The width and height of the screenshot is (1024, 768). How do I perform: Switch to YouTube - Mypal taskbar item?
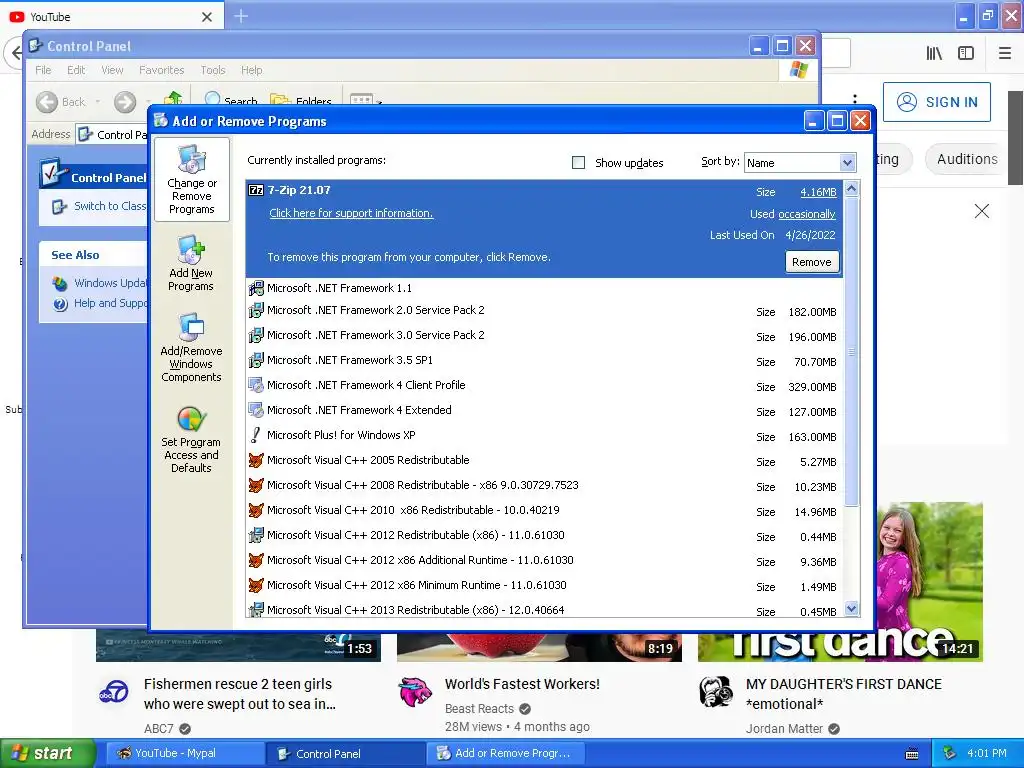coord(186,754)
